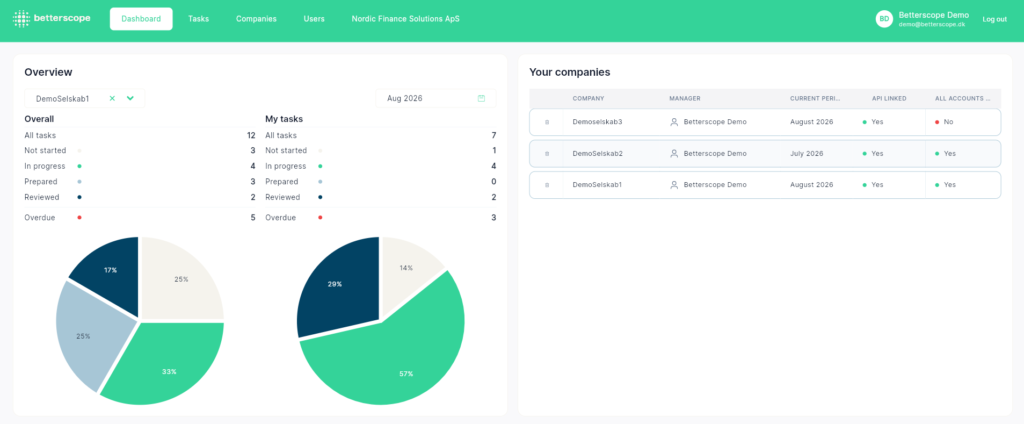Image resolution: width=1024 pixels, height=424 pixels.
Task: Click the Prepared label under My tasks
Action: coord(281,182)
